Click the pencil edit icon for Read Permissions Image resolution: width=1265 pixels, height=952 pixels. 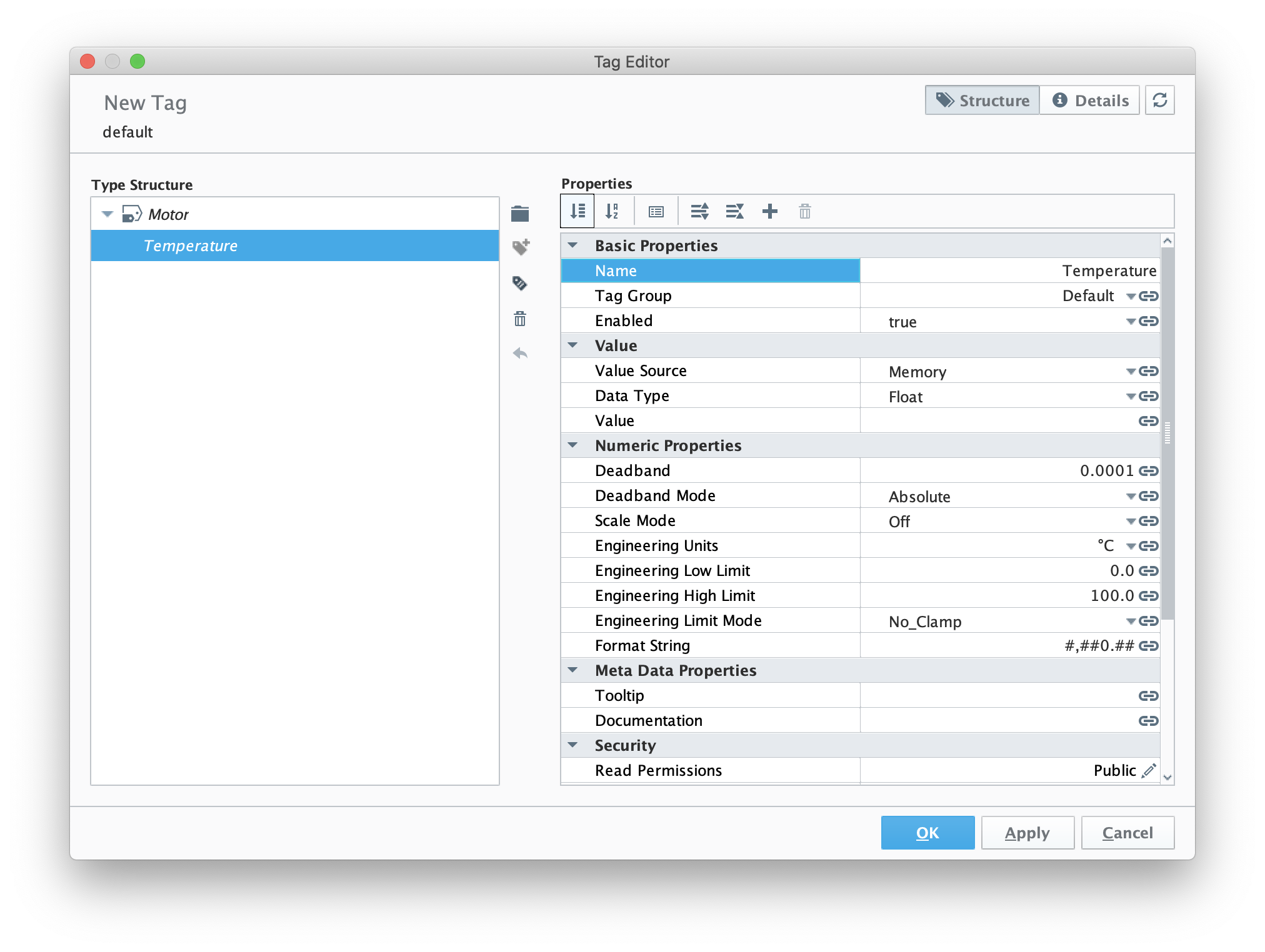point(1149,770)
